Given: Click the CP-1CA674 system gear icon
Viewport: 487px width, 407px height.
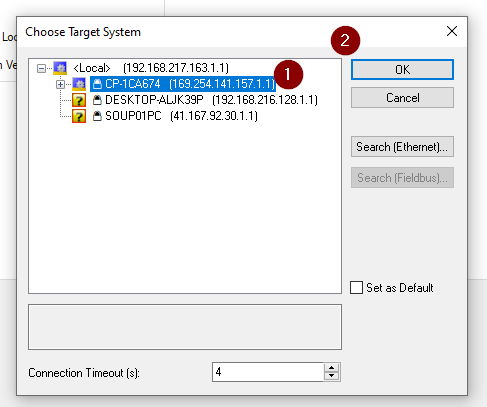Looking at the screenshot, I should pos(79,84).
